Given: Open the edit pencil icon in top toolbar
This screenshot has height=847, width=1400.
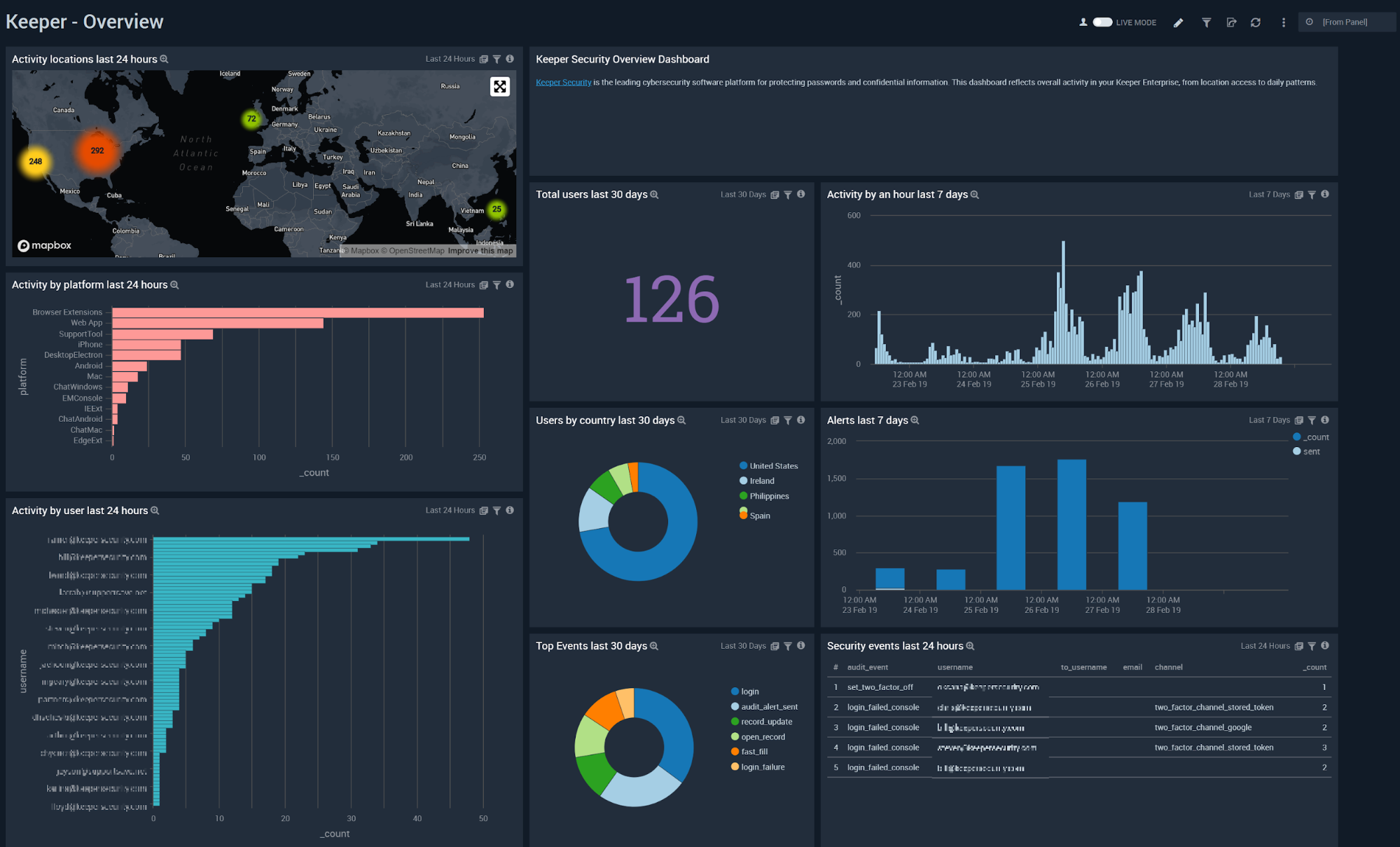Looking at the screenshot, I should coord(1178,22).
